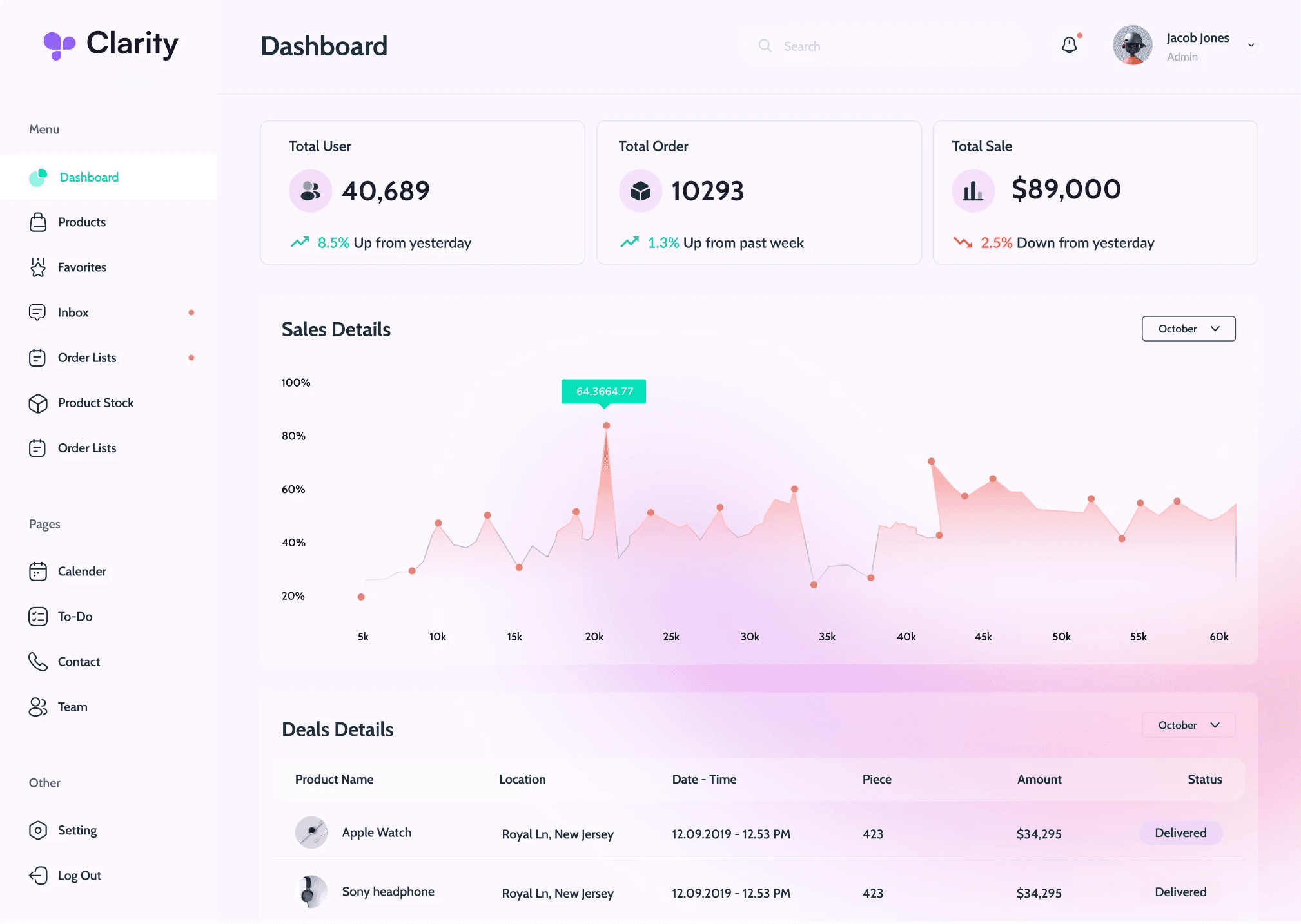Click the Piece column header
Image resolution: width=1301 pixels, height=924 pixels.
[877, 779]
